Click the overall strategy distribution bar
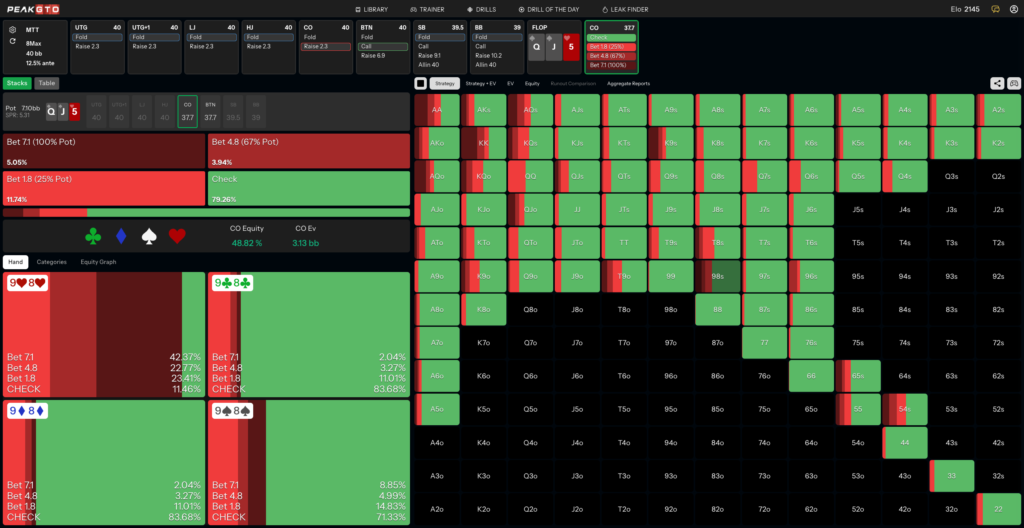The width and height of the screenshot is (1024, 528). (x=206, y=212)
